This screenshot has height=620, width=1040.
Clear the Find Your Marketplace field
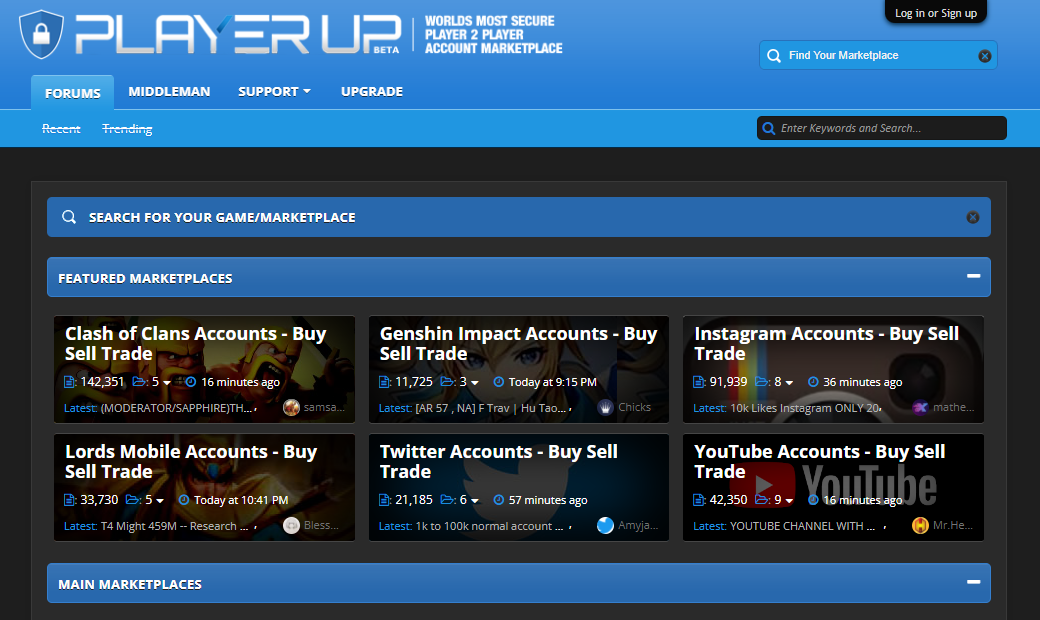pos(985,56)
